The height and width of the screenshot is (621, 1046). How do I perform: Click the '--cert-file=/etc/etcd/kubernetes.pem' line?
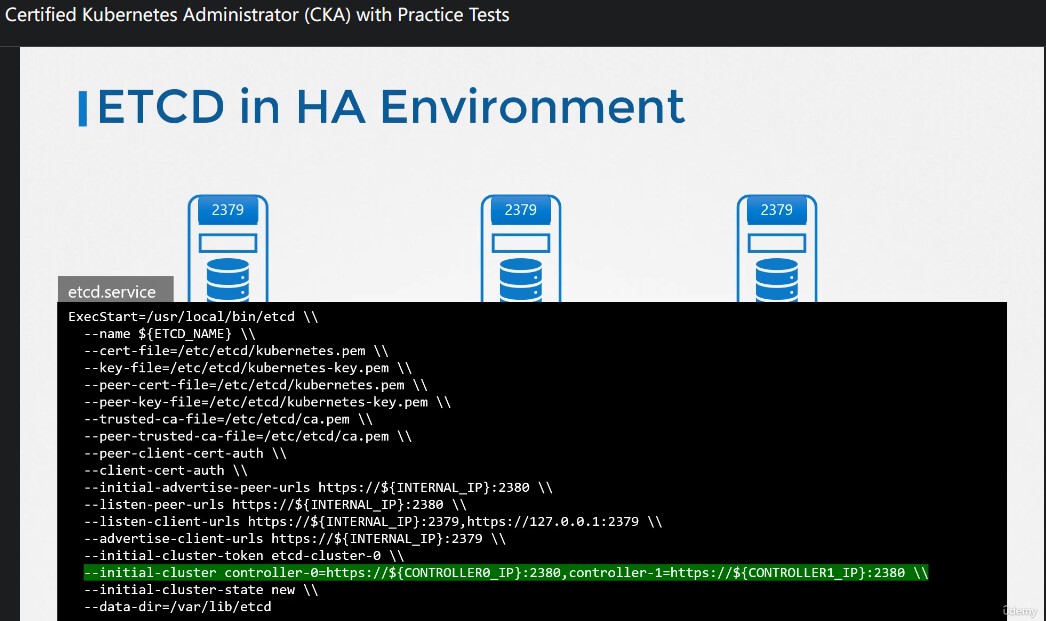point(236,351)
